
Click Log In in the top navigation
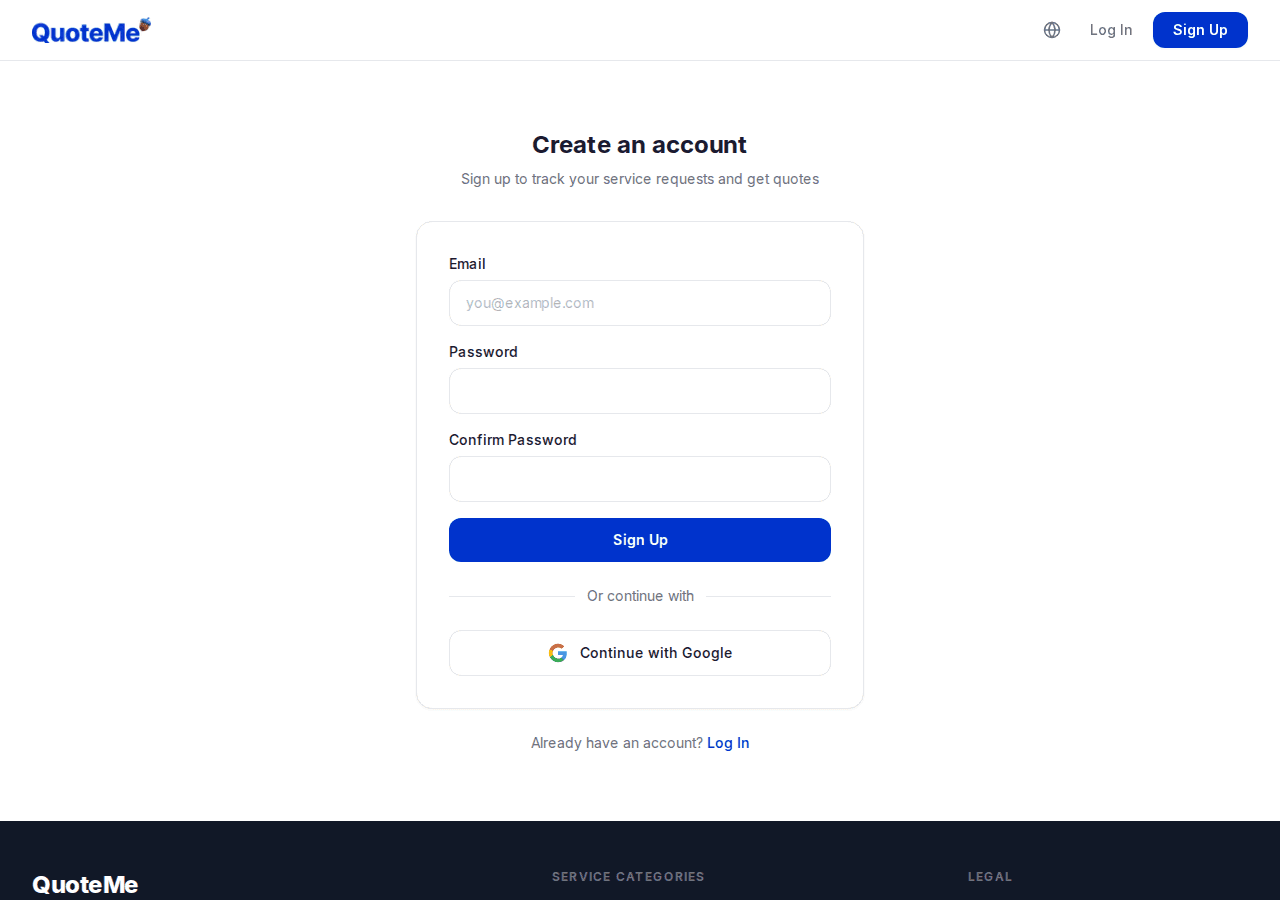pos(1111,30)
